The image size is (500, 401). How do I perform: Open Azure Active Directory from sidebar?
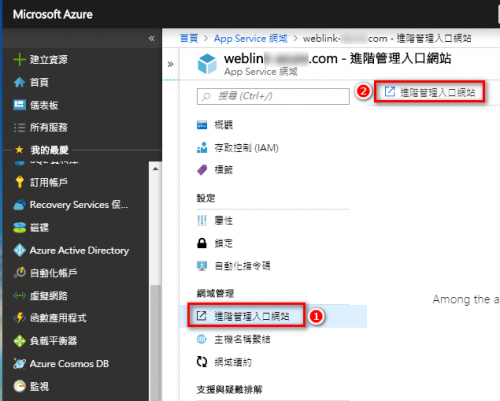point(71,250)
